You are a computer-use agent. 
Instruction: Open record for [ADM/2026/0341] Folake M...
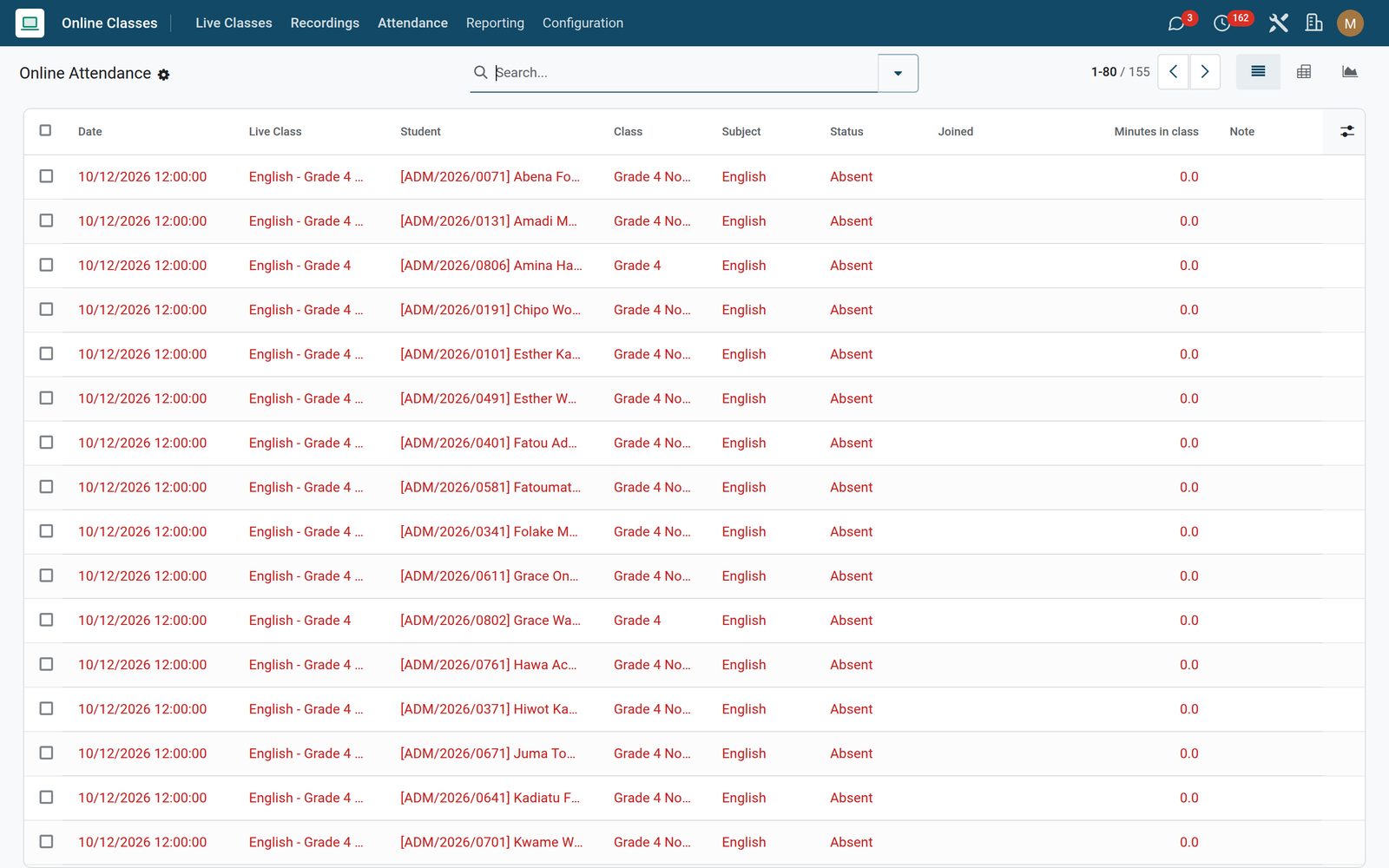tap(489, 531)
